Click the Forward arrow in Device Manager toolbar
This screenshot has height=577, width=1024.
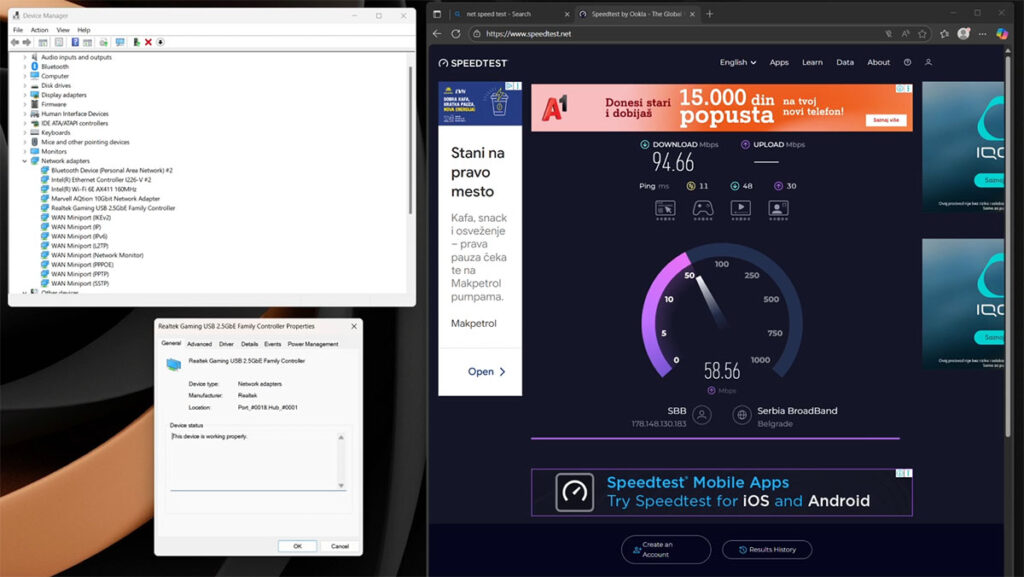pyautogui.click(x=27, y=42)
